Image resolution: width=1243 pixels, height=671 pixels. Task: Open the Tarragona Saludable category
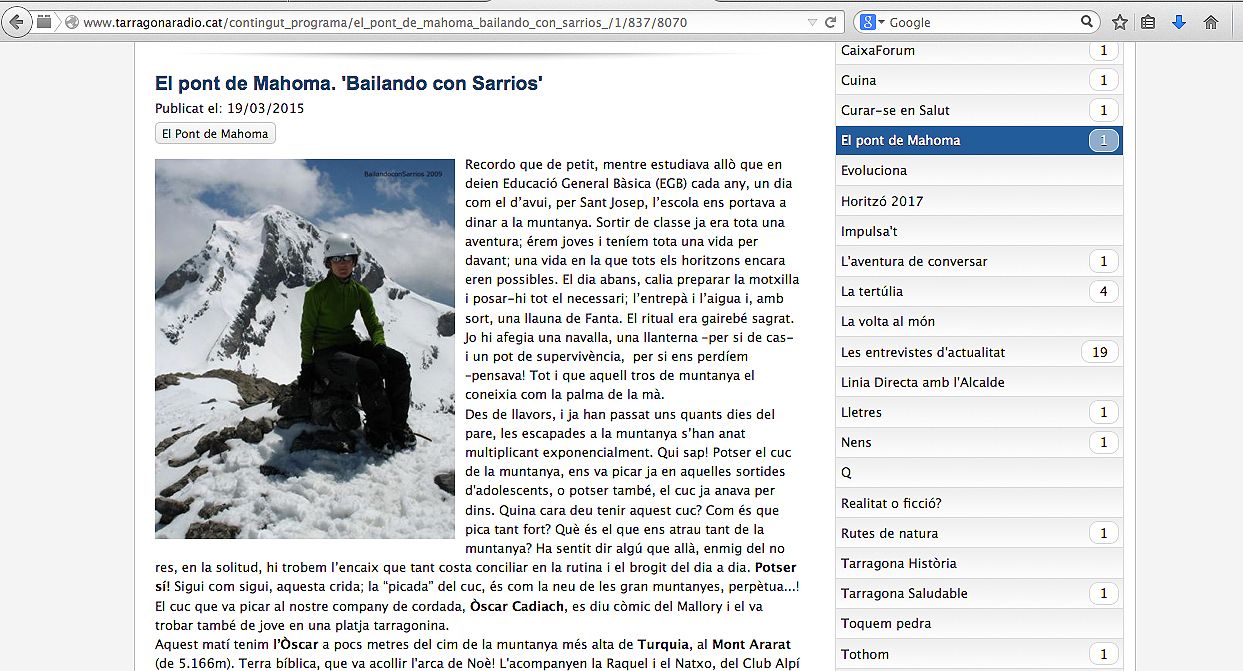[979, 593]
